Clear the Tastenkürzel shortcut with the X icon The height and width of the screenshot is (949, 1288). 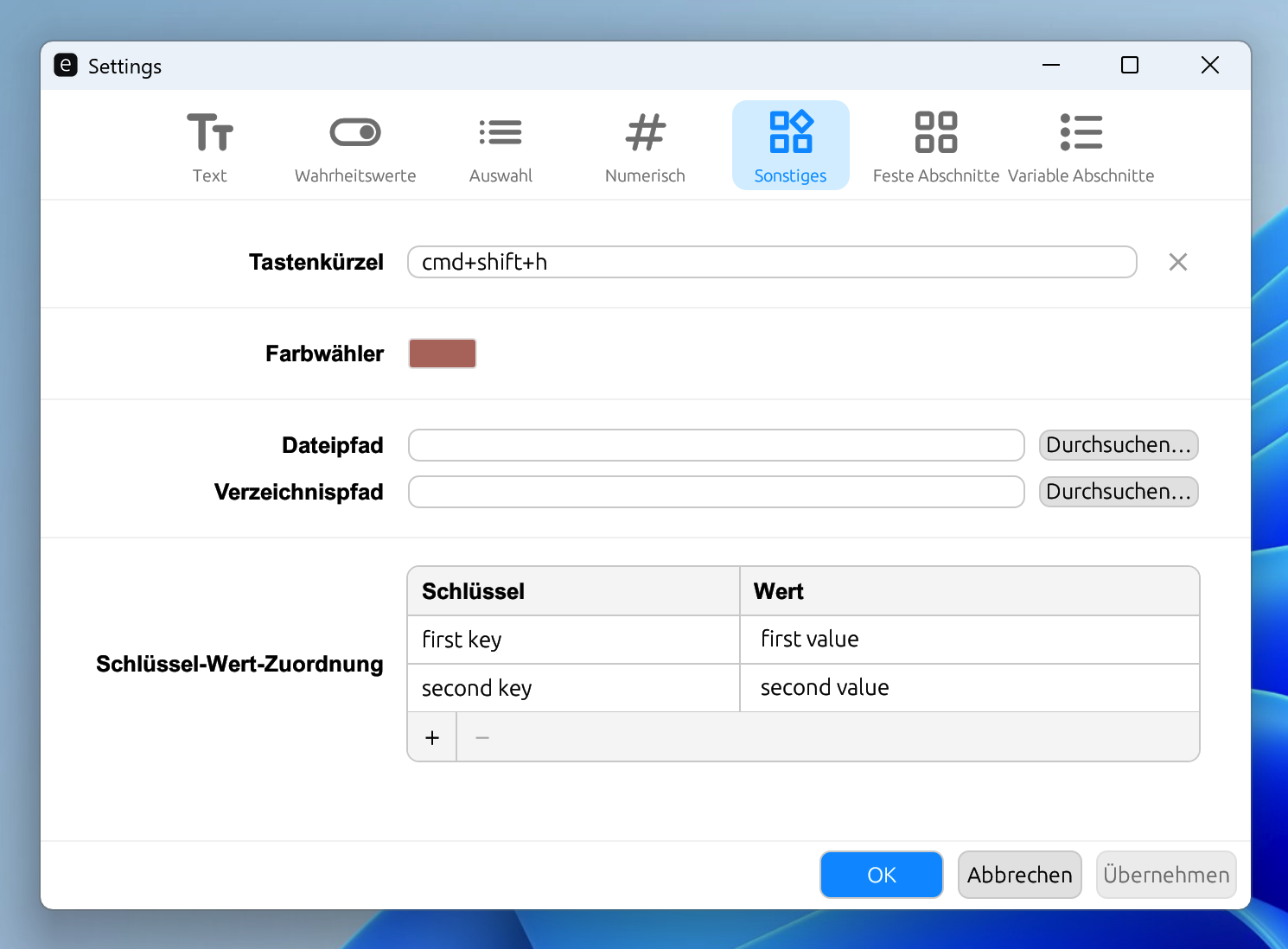point(1178,262)
